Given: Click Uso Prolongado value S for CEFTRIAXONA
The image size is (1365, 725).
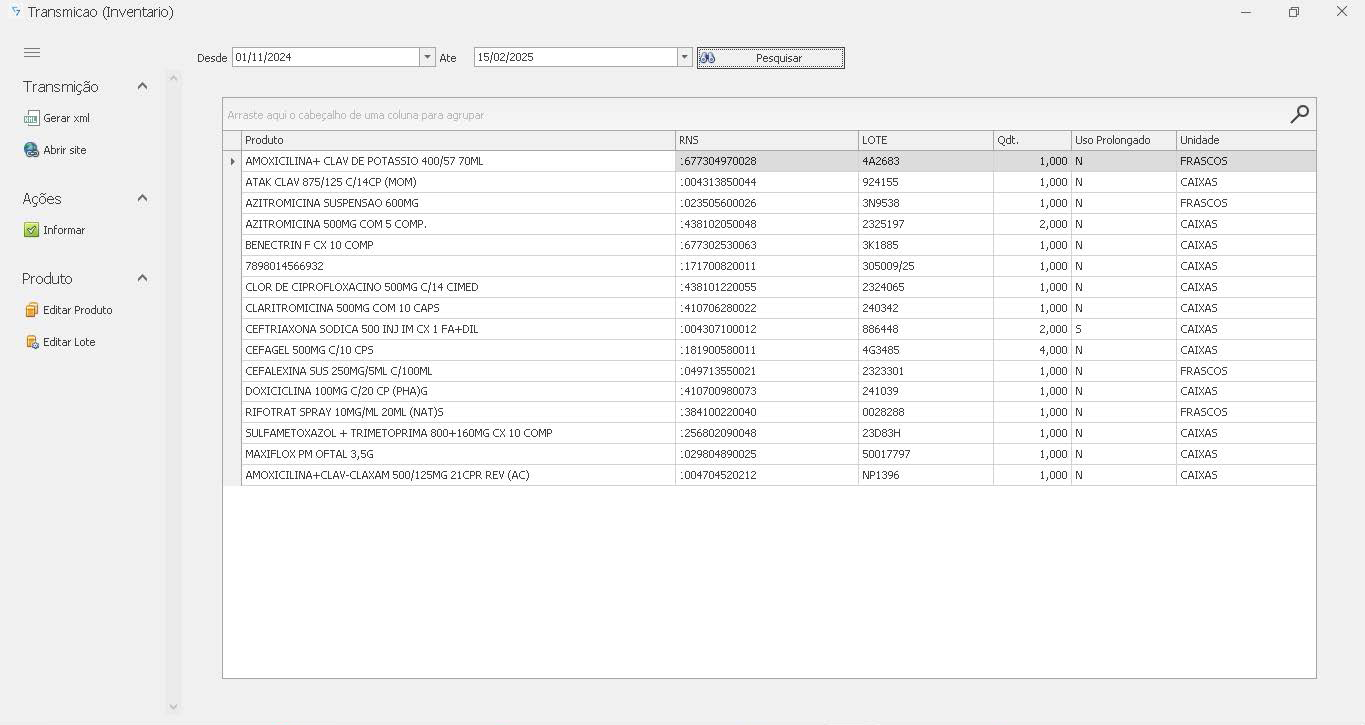Looking at the screenshot, I should point(1124,329).
